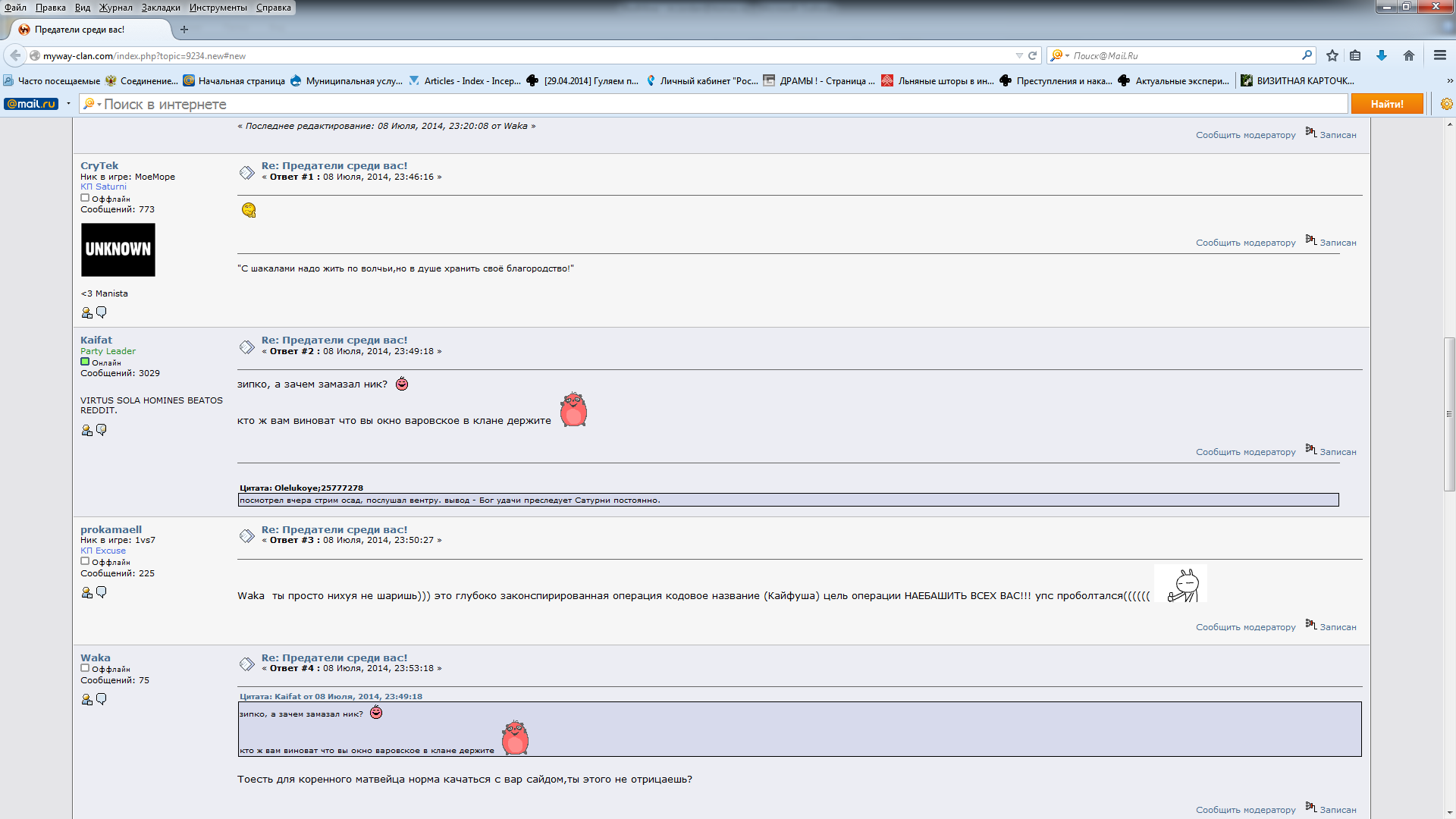Click Kaifat's green online status indicator
The image size is (1456, 819).
[x=85, y=362]
